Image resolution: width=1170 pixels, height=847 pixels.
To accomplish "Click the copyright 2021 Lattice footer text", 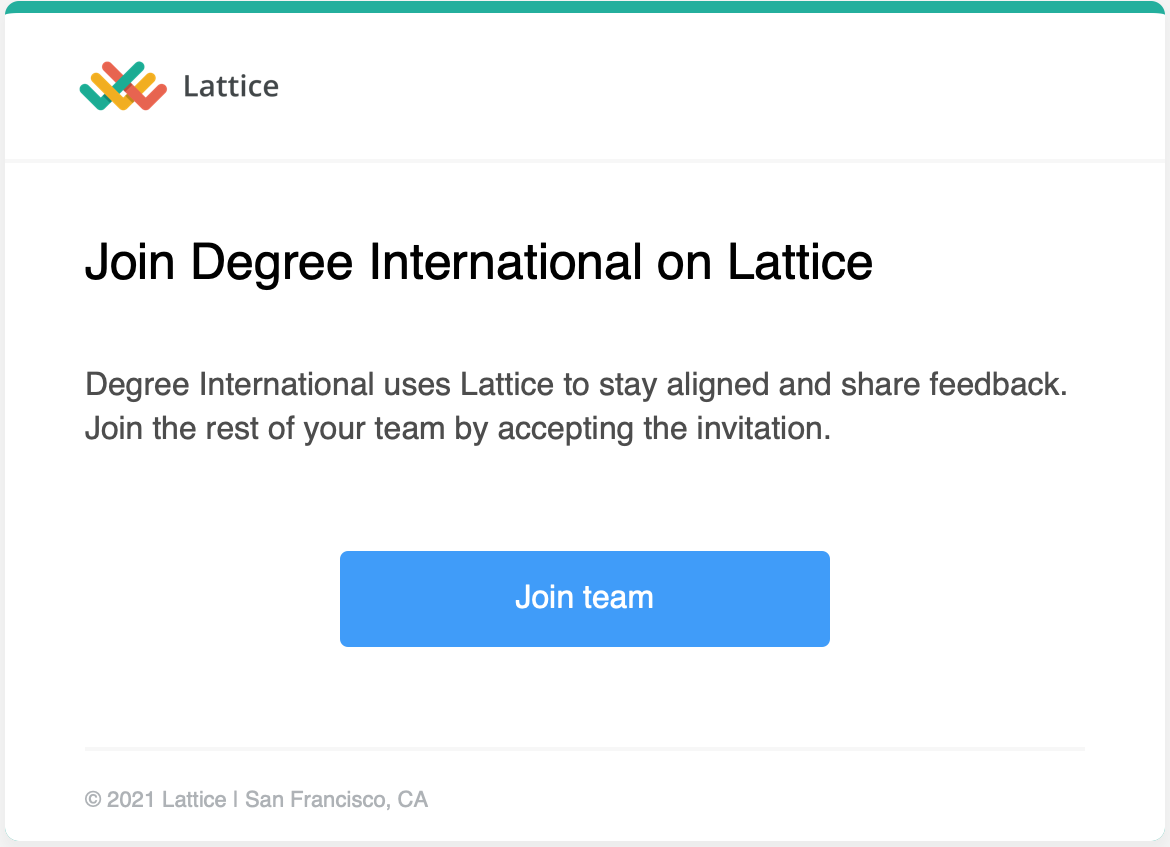I will point(155,799).
